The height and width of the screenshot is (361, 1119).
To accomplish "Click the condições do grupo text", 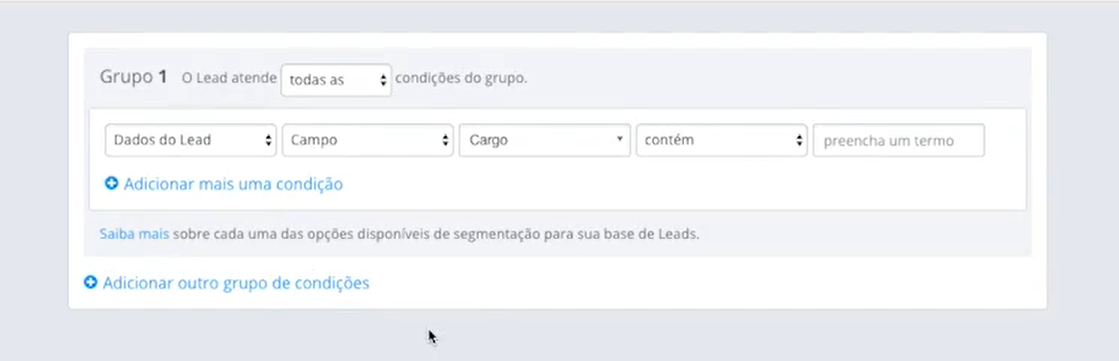I will click(x=461, y=78).
